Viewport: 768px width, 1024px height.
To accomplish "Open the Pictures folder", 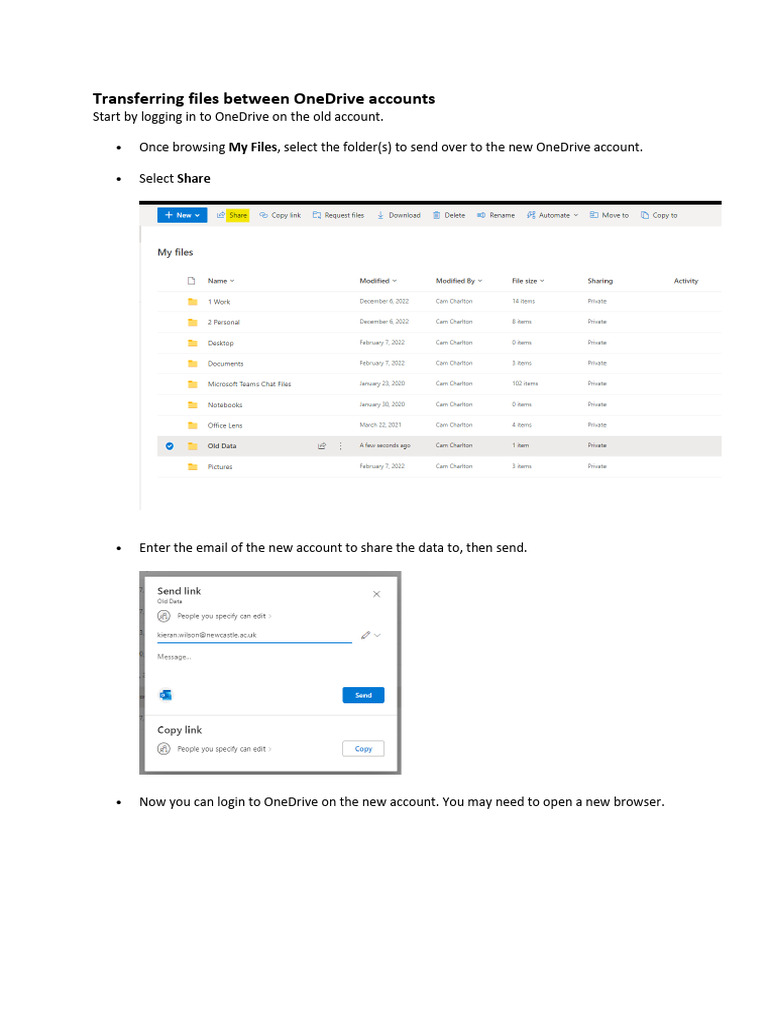I will tap(220, 466).
